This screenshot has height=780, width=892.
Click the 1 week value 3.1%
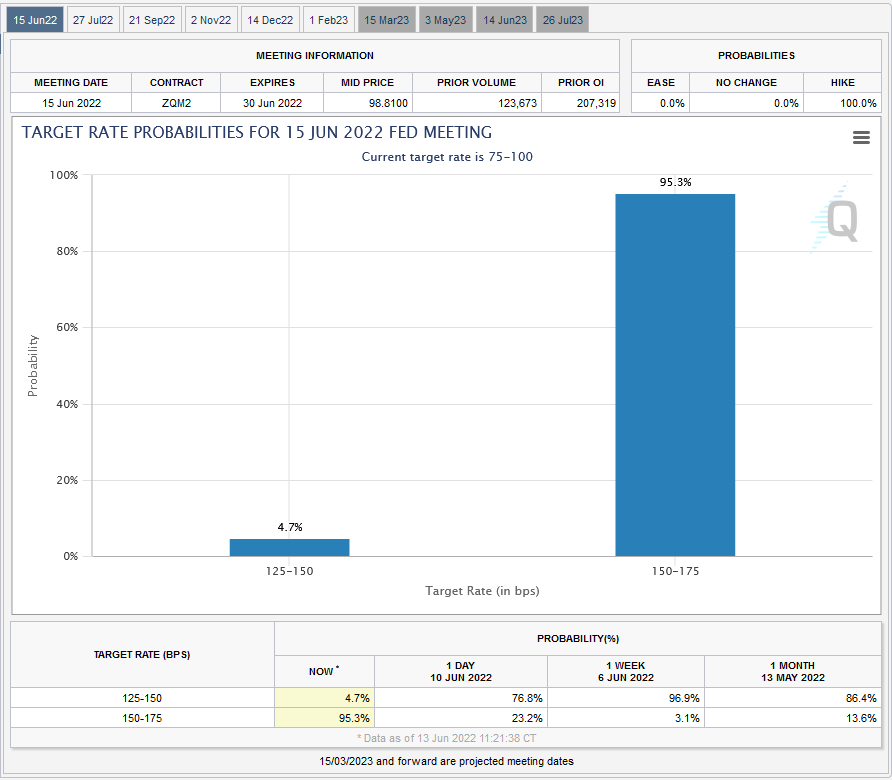point(687,718)
